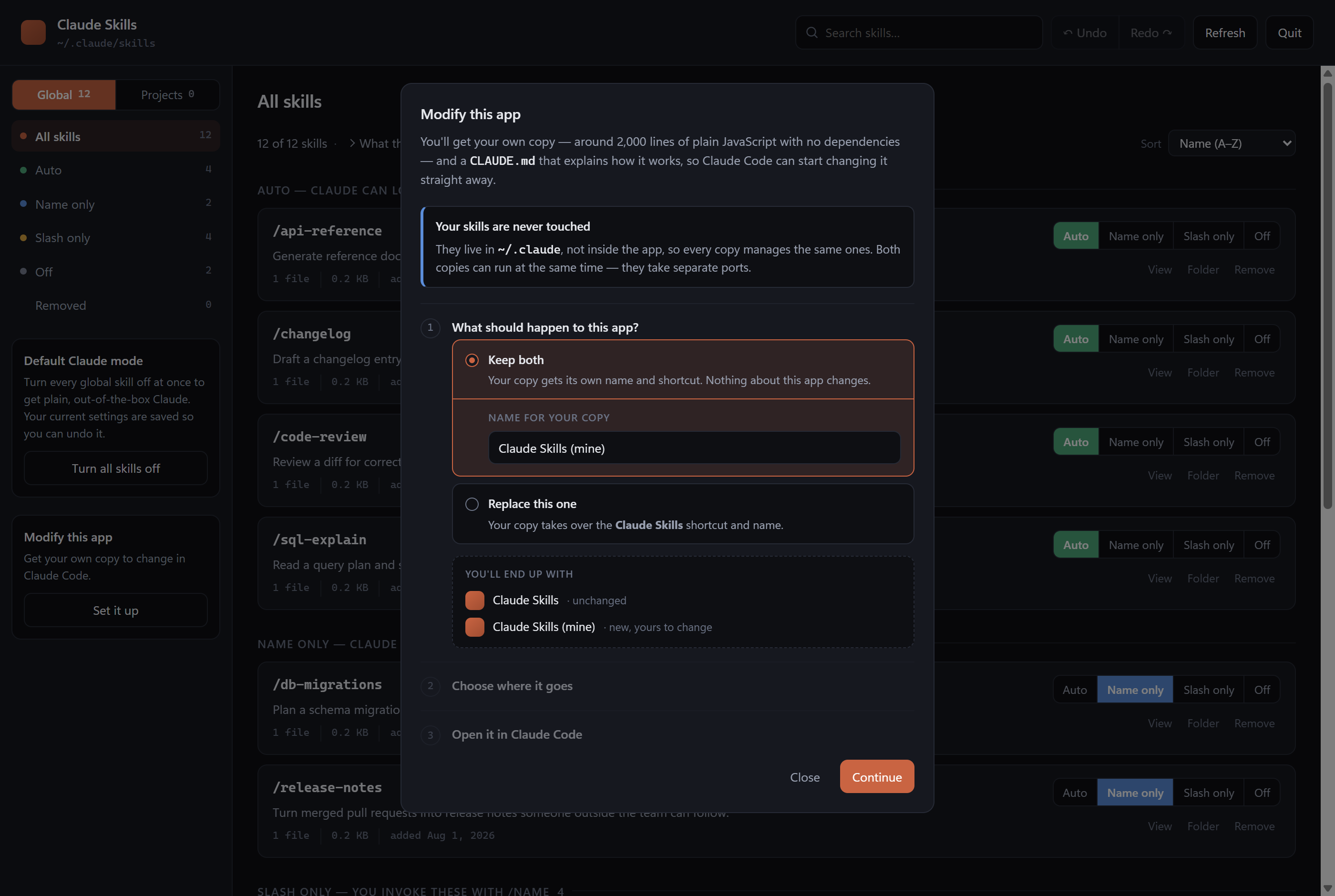
Task: Click the page vertical scrollbar thumb
Action: (1327, 295)
